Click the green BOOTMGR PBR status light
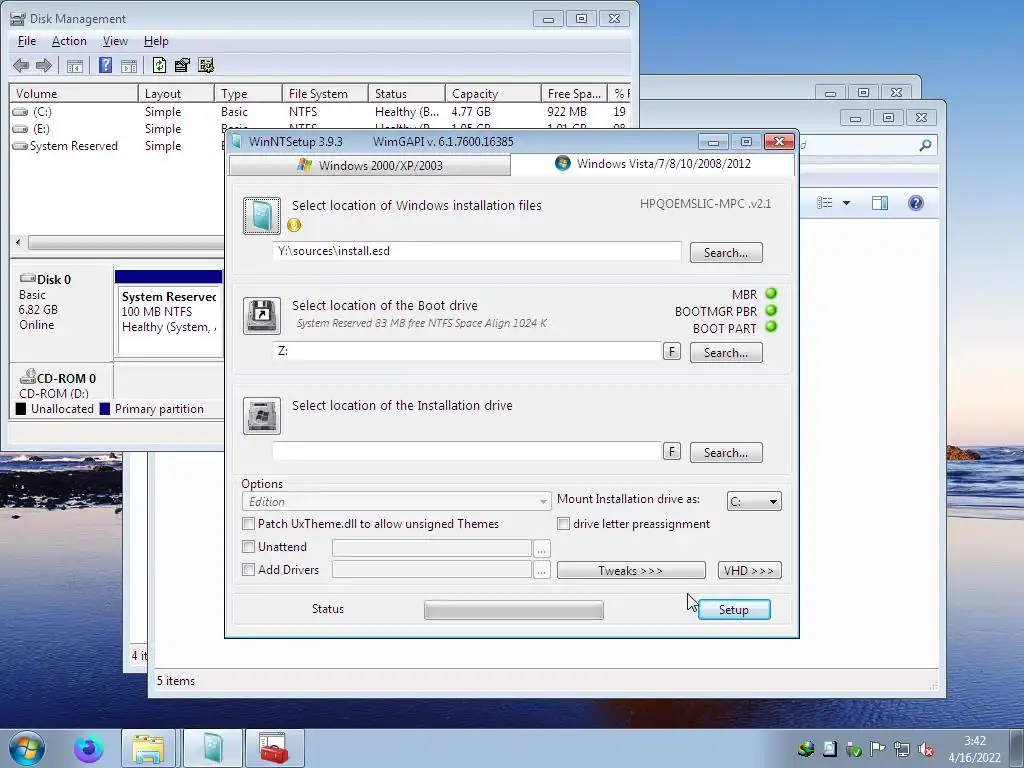The height and width of the screenshot is (768, 1024). 771,310
